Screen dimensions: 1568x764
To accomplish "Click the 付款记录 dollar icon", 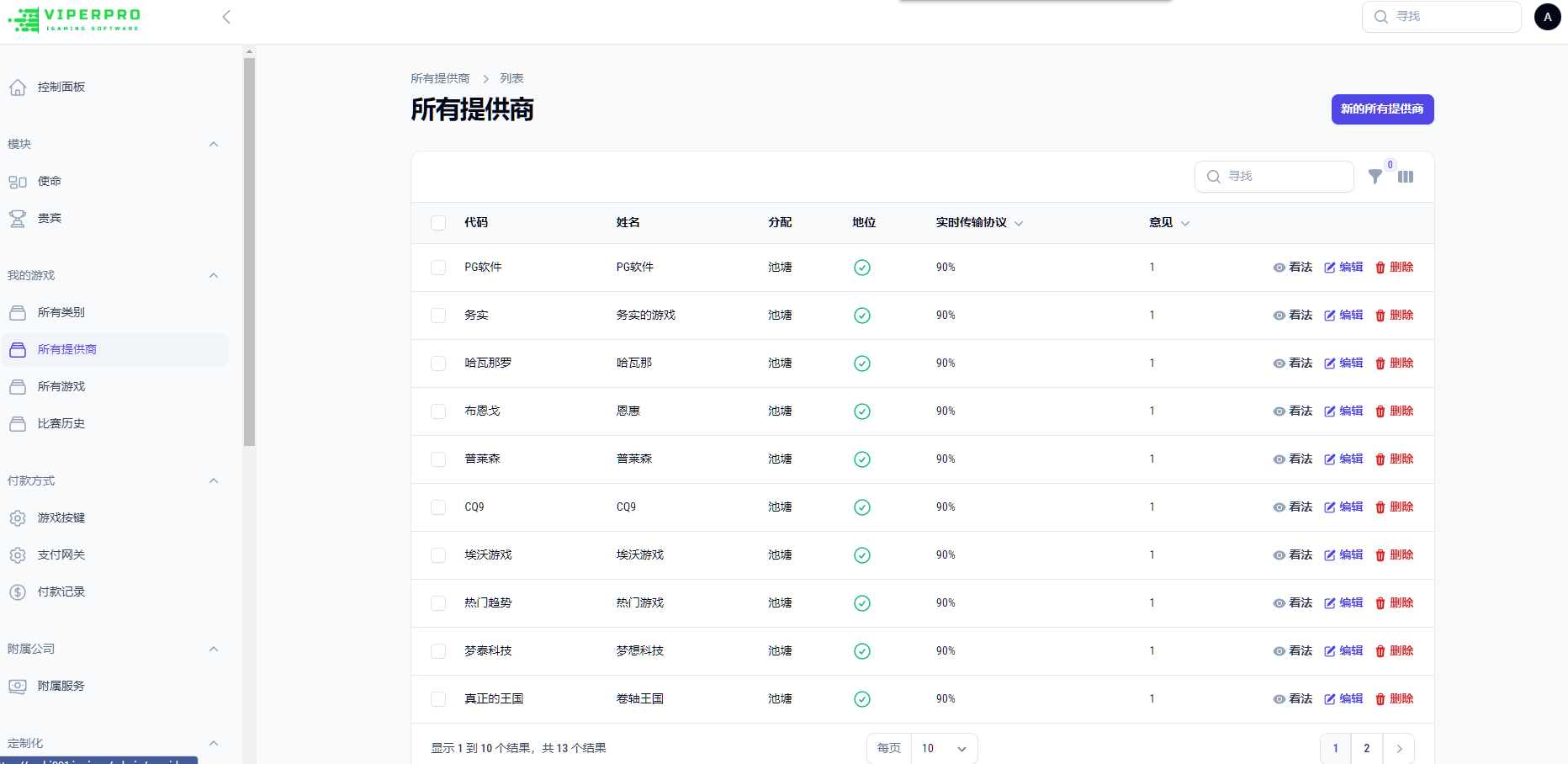I will [x=18, y=592].
